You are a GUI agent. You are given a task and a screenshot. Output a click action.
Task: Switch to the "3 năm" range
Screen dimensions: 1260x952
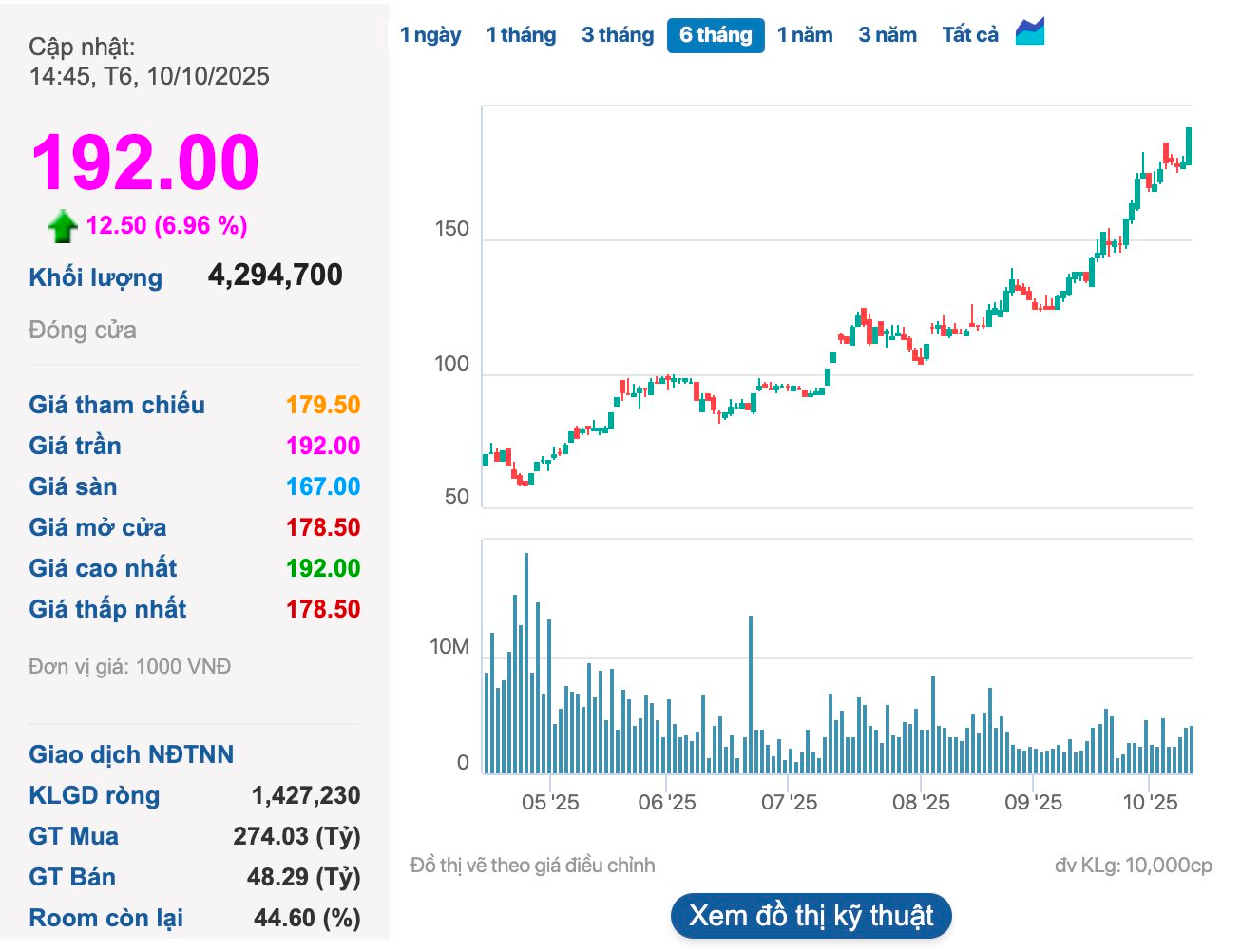coord(887,34)
